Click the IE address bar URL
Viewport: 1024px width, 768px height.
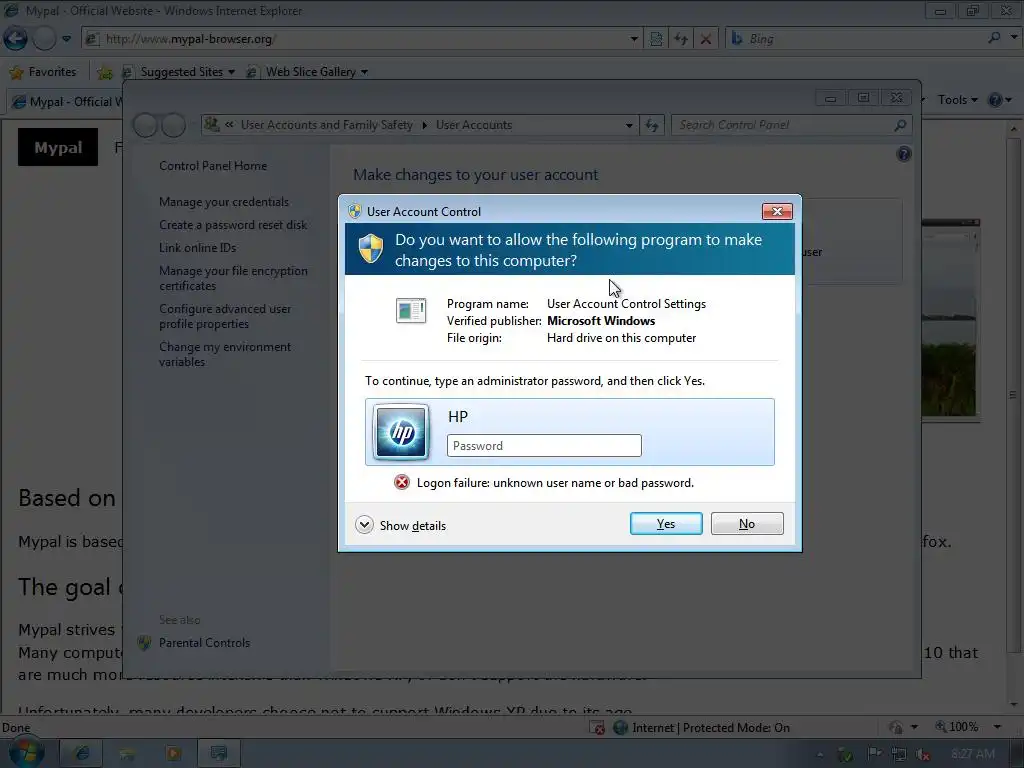coord(191,39)
